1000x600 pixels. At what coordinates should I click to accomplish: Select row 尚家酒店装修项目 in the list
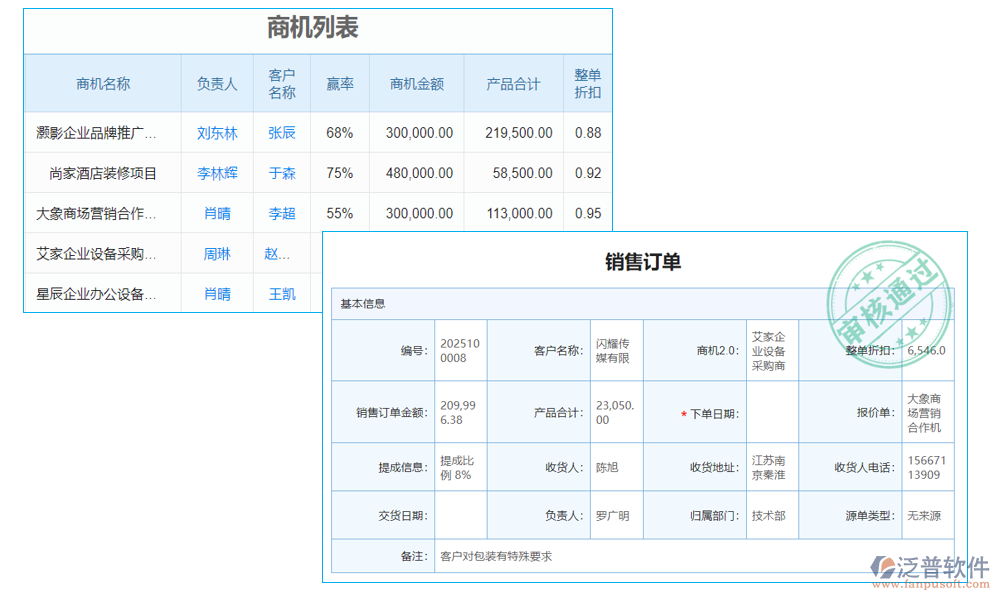(103, 172)
